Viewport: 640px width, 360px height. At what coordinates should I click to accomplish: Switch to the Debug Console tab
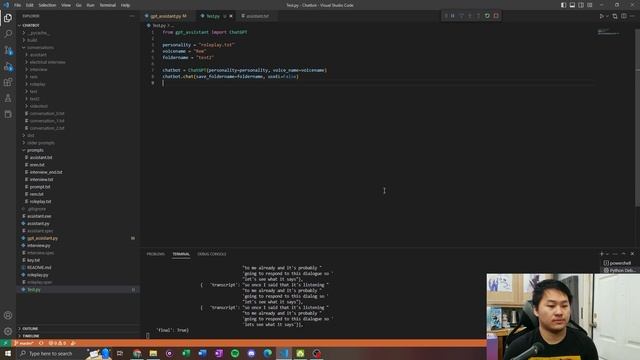click(211, 254)
